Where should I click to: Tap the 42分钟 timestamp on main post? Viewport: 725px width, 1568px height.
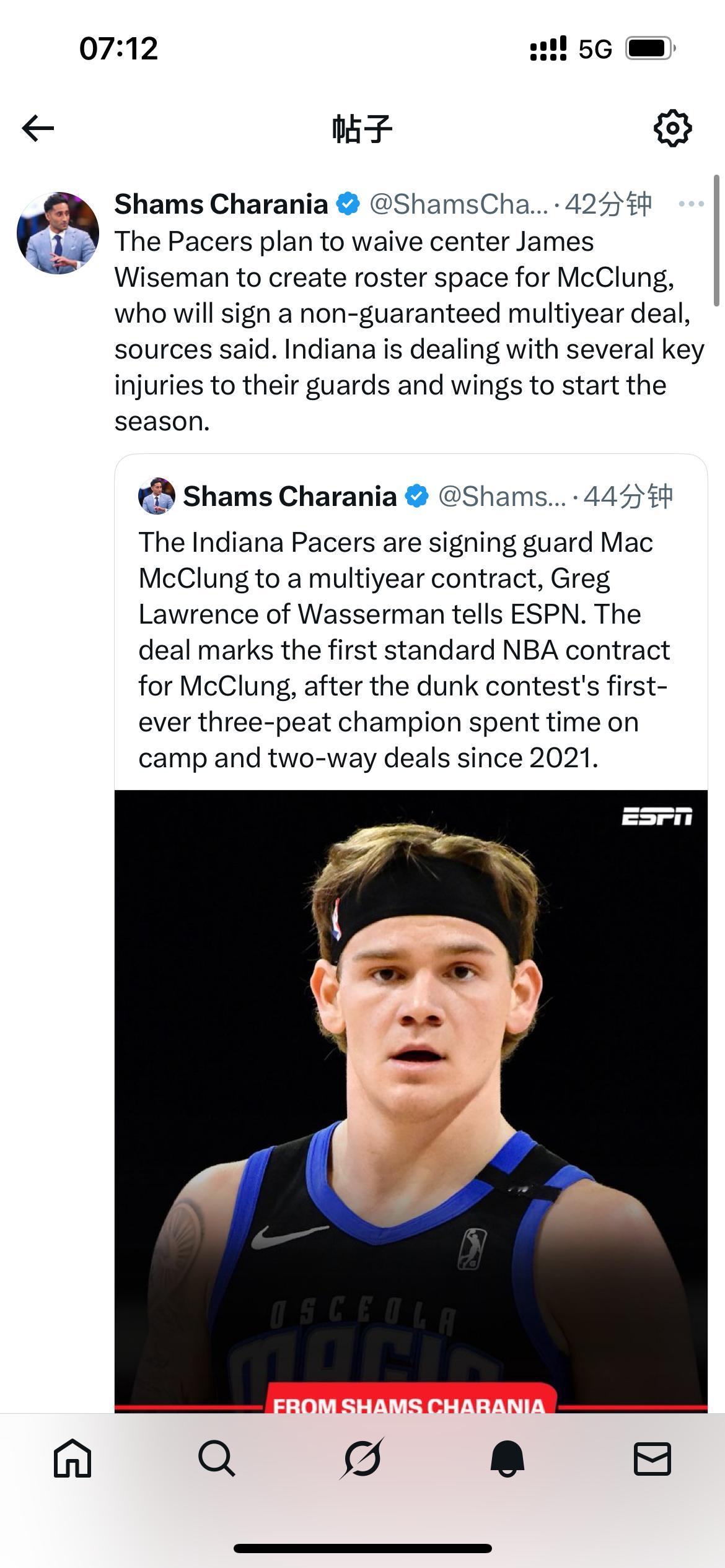point(608,204)
